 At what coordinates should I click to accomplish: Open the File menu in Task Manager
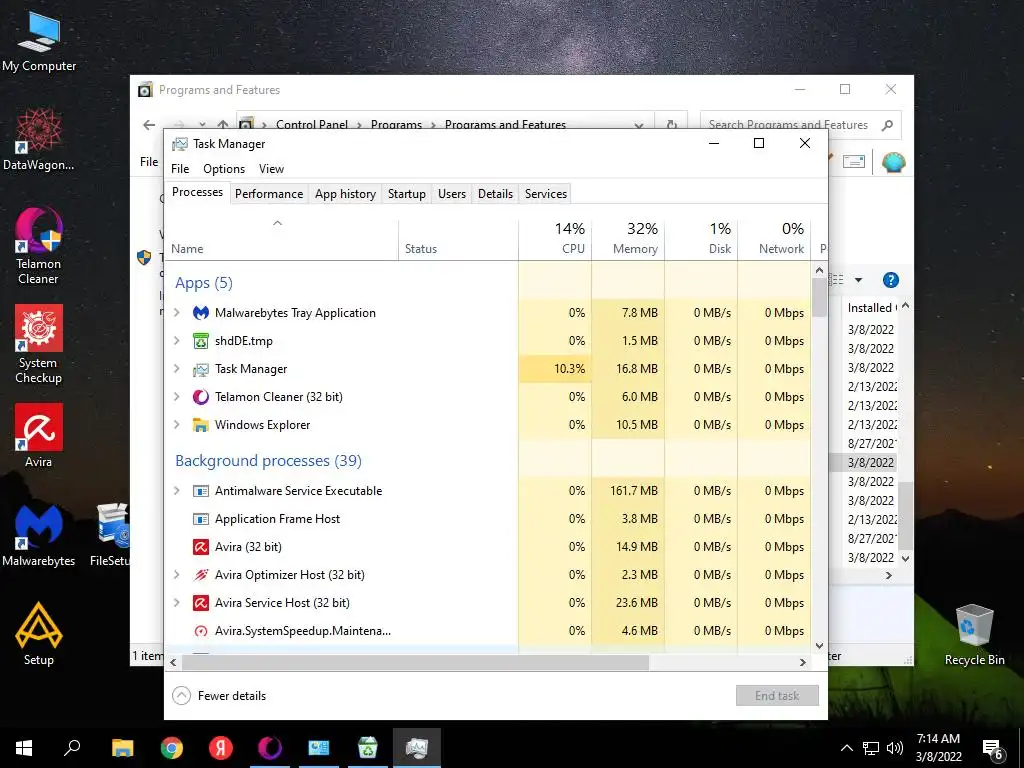coord(180,168)
